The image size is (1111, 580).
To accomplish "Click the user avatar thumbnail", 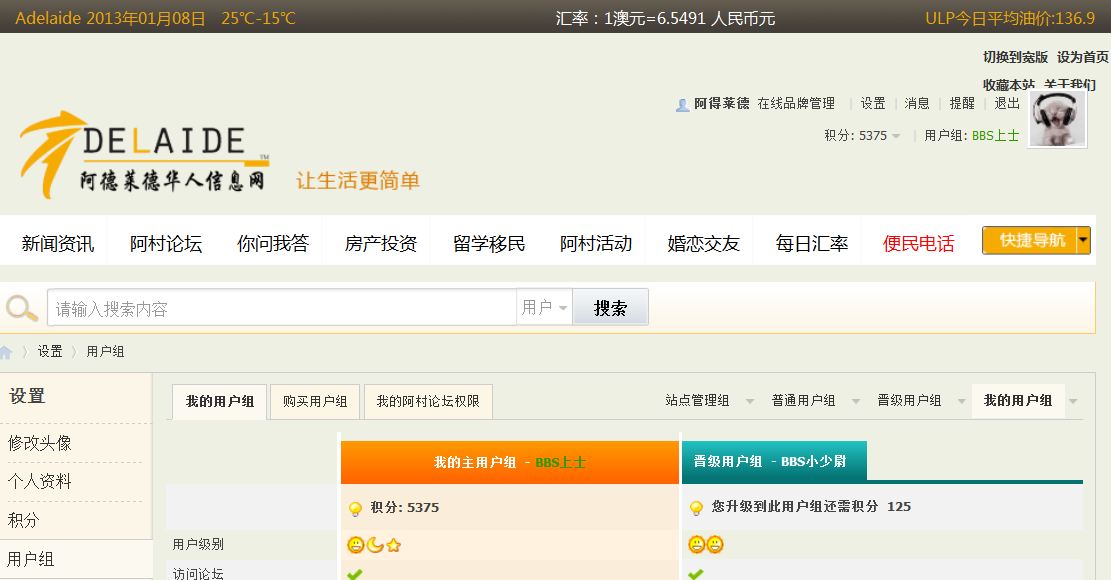I will [x=1058, y=120].
